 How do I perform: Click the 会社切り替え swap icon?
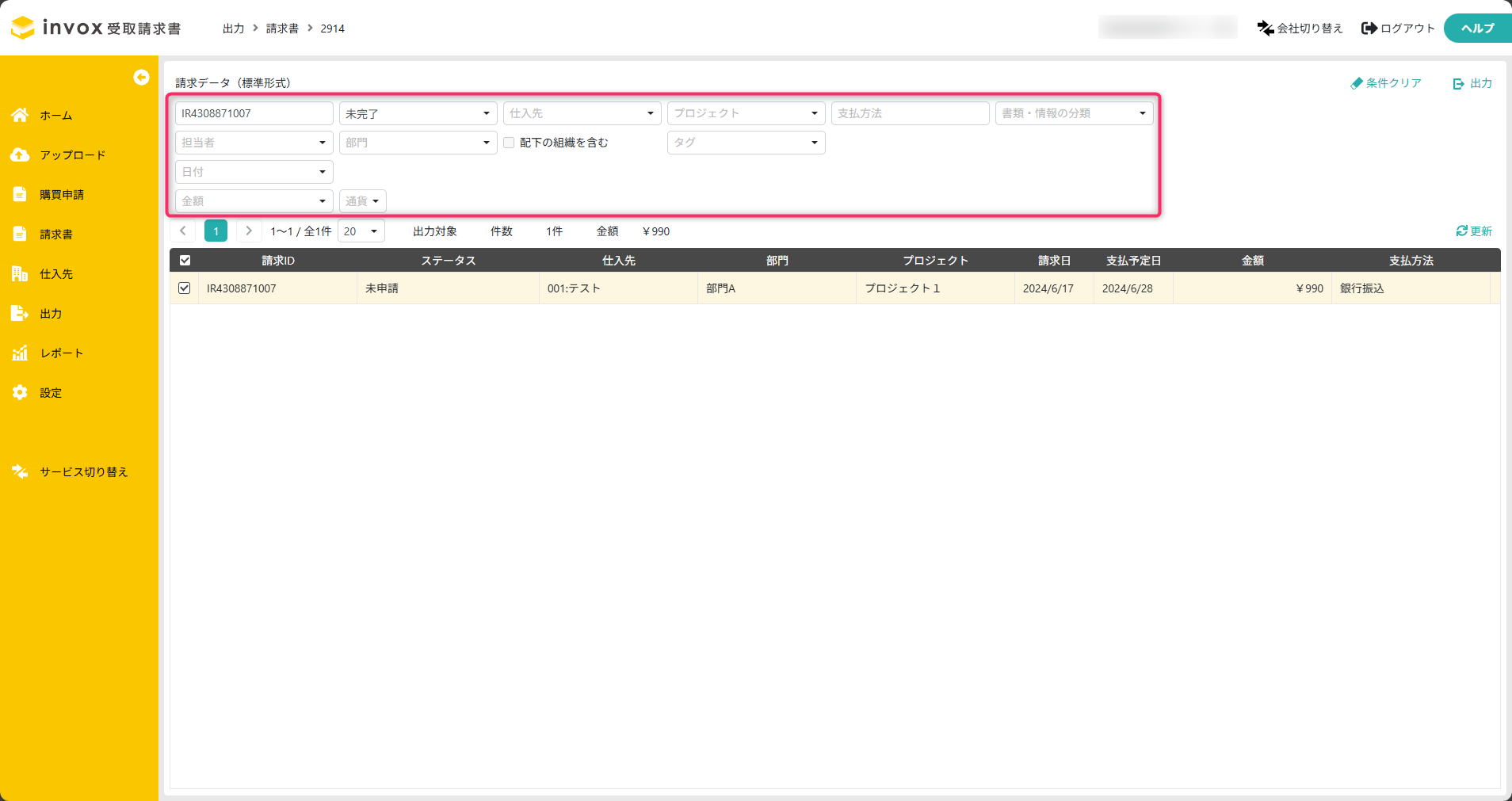pyautogui.click(x=1266, y=29)
